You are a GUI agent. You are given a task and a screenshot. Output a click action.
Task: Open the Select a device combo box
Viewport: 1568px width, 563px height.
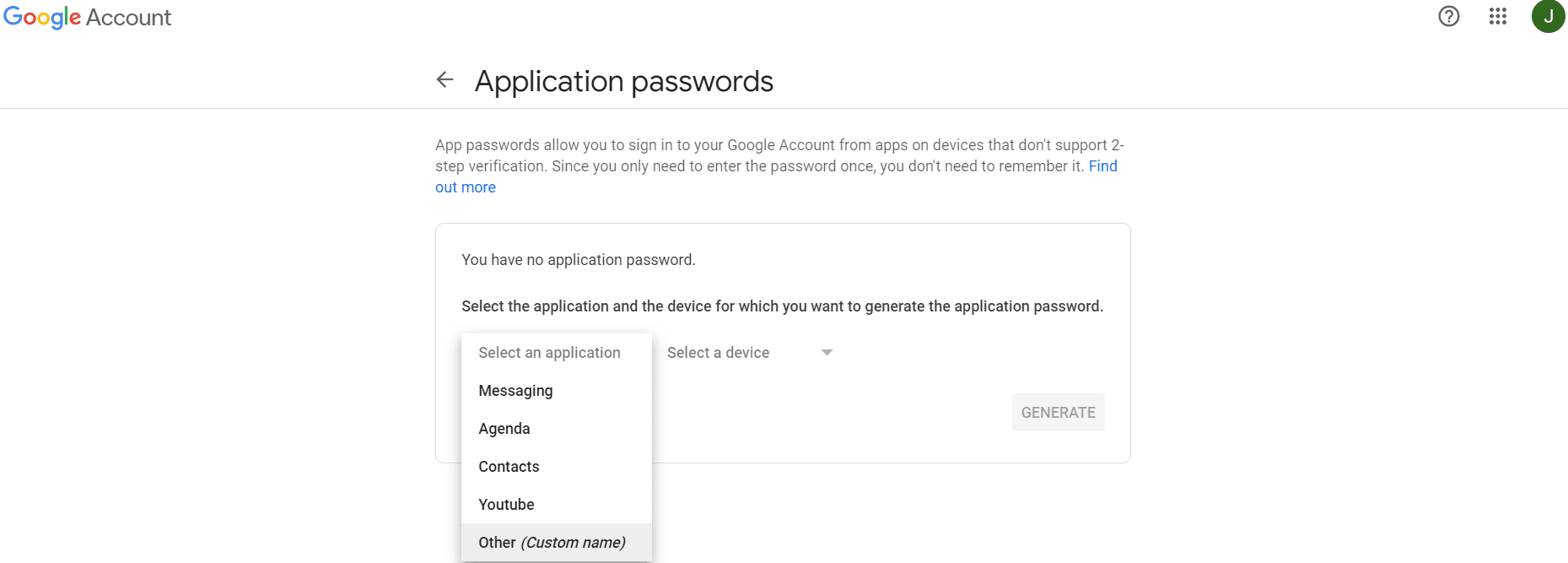pos(750,353)
